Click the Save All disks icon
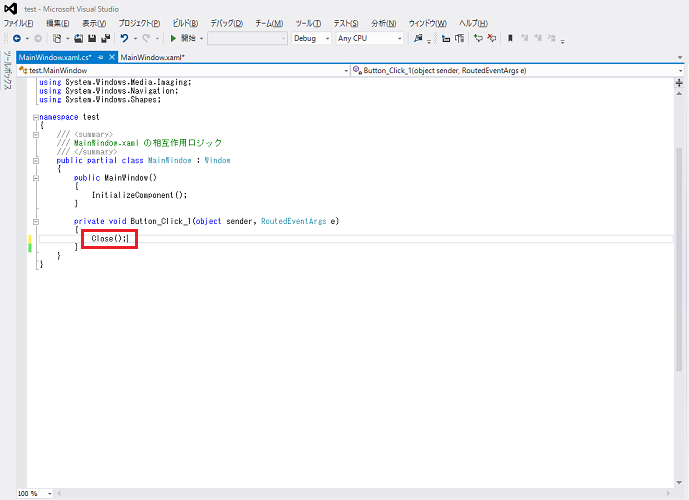This screenshot has width=689, height=500. click(x=105, y=39)
